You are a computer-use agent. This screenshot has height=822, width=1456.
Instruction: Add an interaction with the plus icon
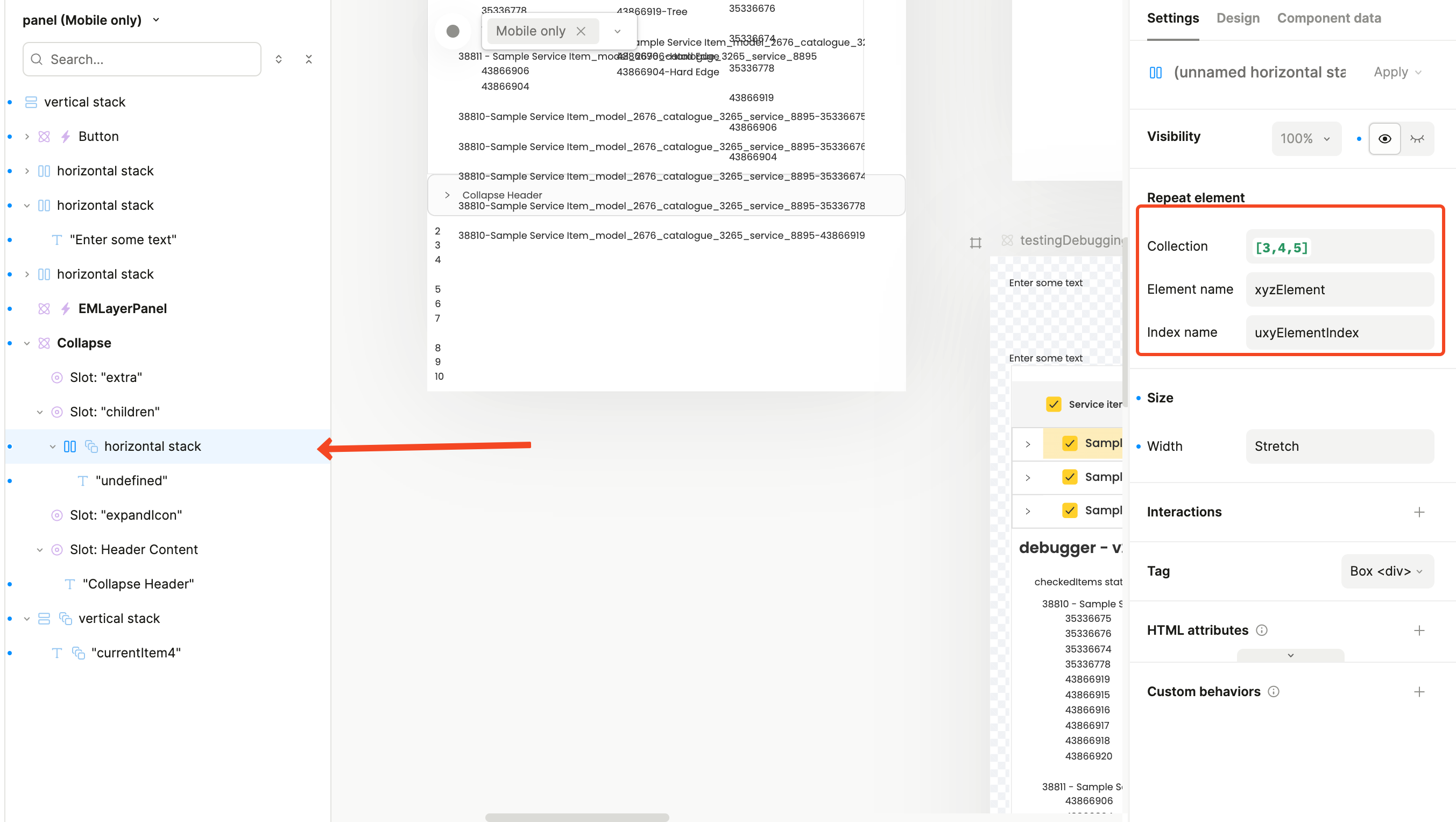point(1419,513)
